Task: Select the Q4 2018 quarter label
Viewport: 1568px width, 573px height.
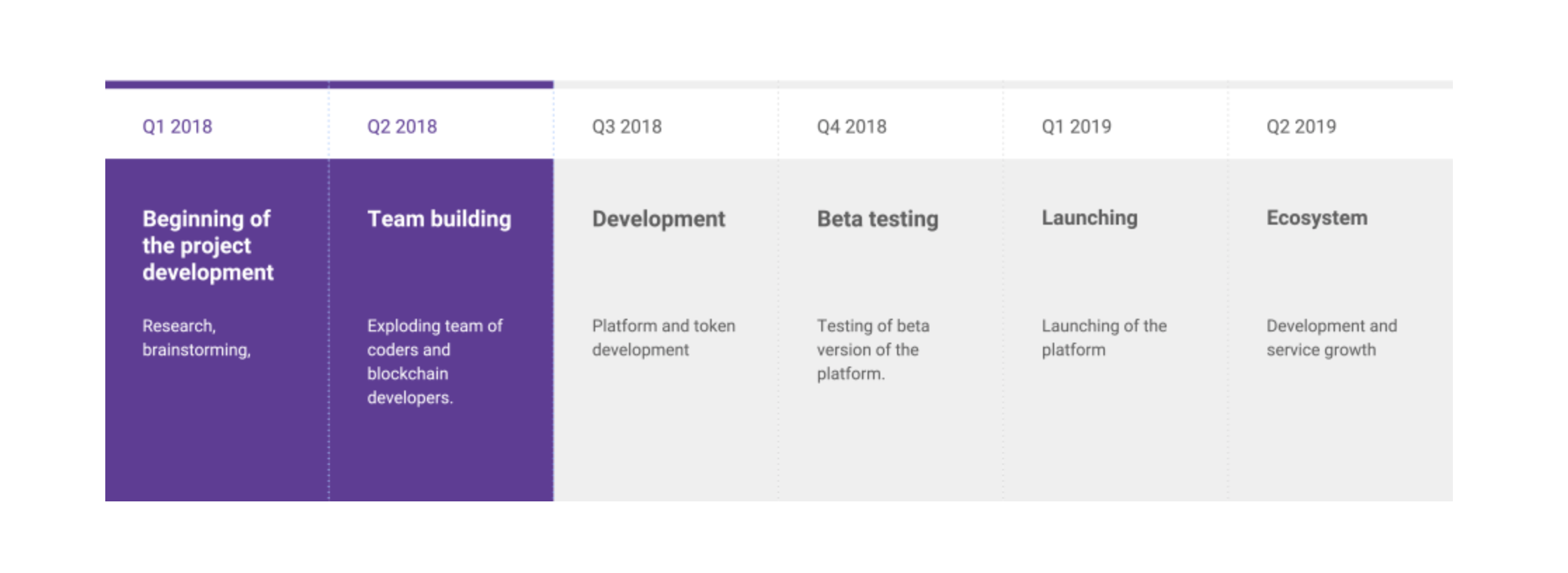Action: click(x=851, y=126)
